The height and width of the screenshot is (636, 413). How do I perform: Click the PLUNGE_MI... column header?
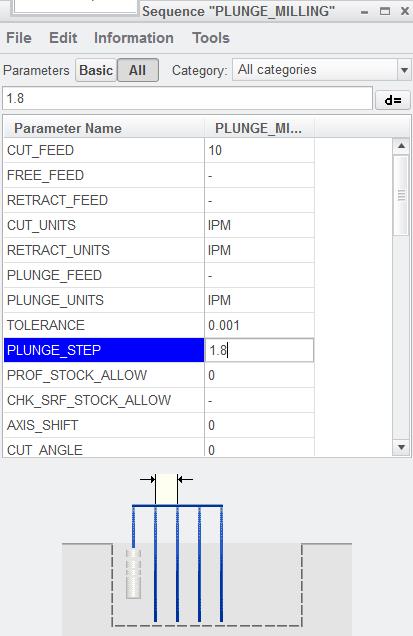[x=259, y=128]
